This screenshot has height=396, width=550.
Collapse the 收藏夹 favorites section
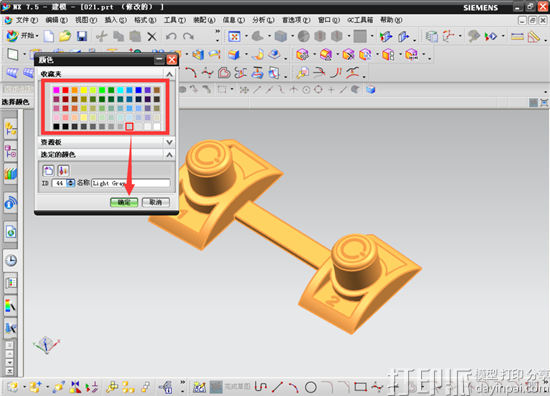(169, 74)
